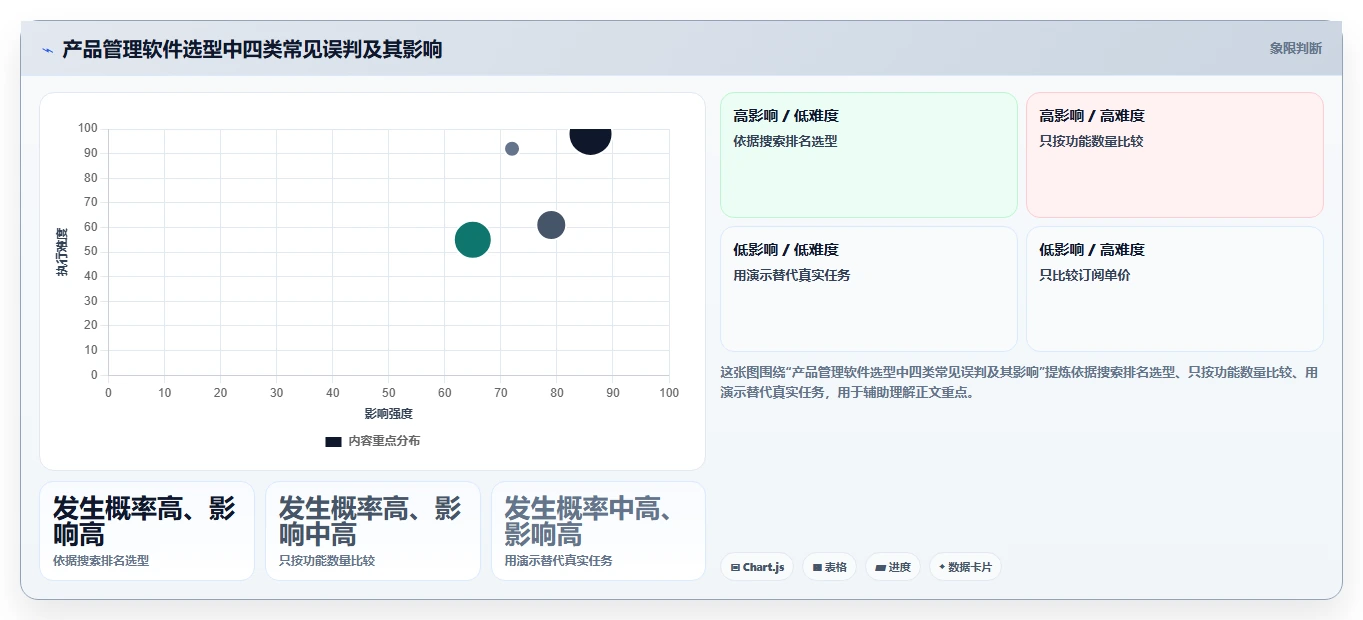This screenshot has width=1363, height=620.
Task: Open the 发生概率高、影响高 data card
Action: (147, 531)
